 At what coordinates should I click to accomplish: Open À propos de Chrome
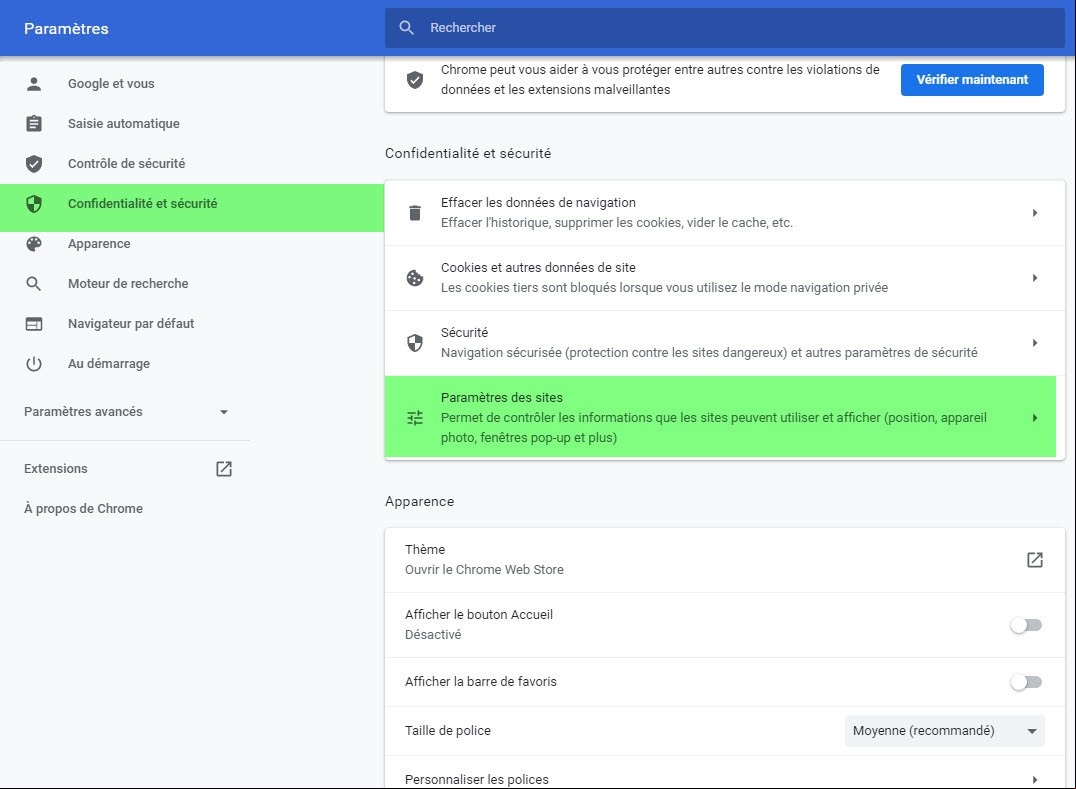pyautogui.click(x=84, y=508)
